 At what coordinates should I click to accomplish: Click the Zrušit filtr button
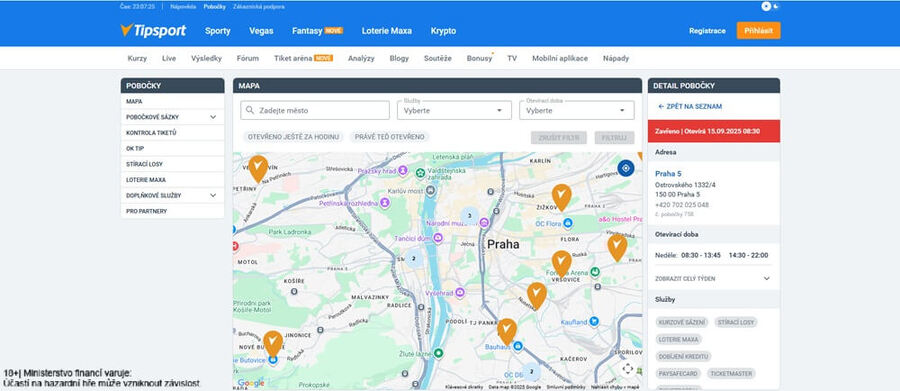[x=558, y=137]
